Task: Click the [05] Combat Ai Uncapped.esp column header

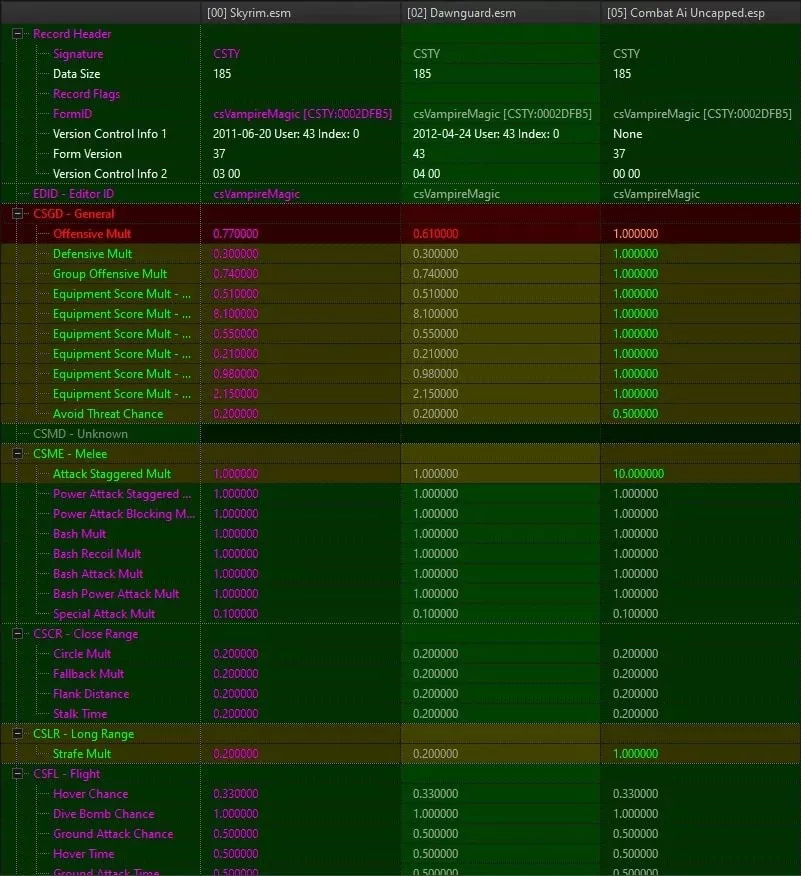Action: 700,12
